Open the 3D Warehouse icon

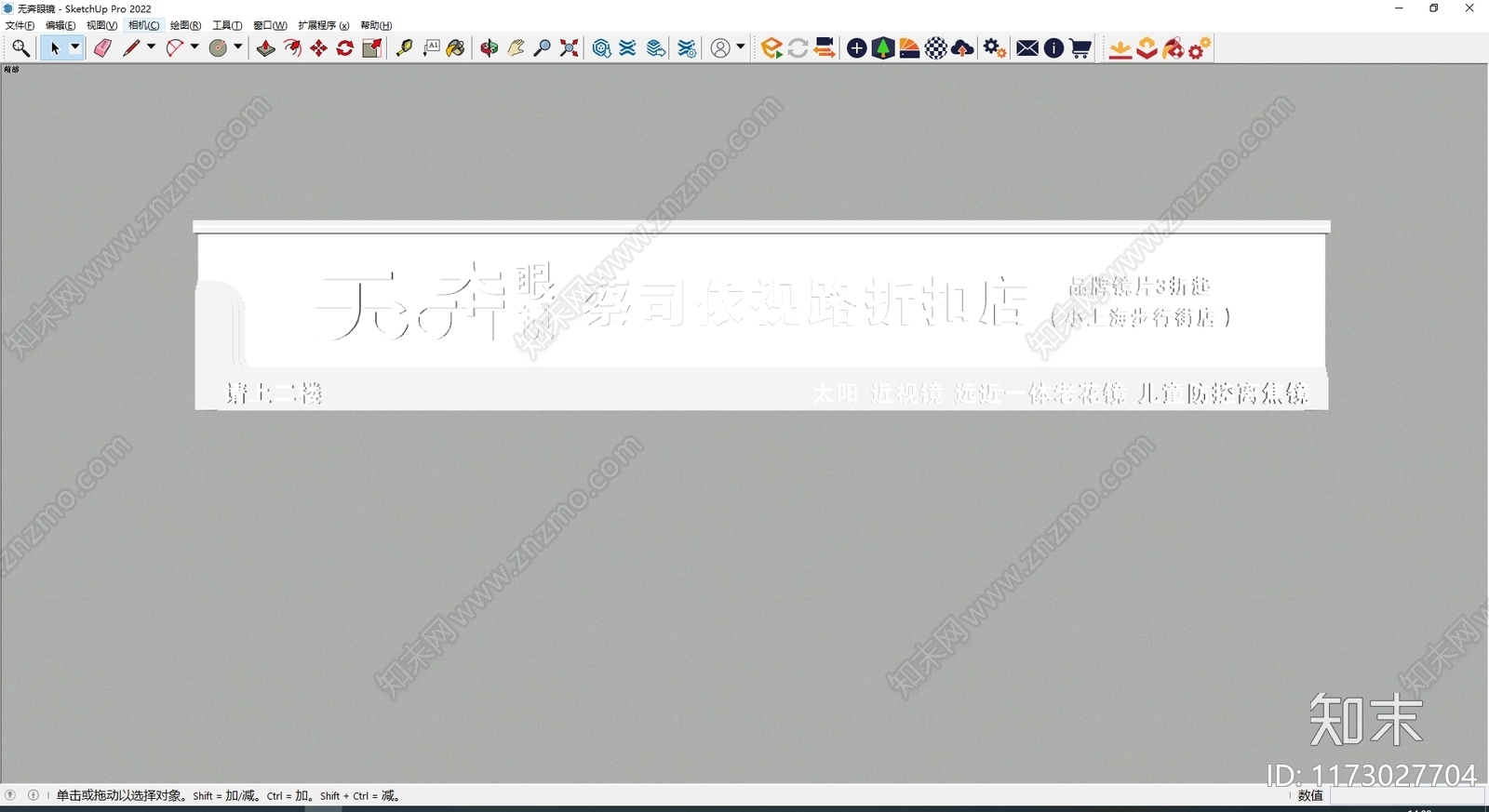coord(602,48)
